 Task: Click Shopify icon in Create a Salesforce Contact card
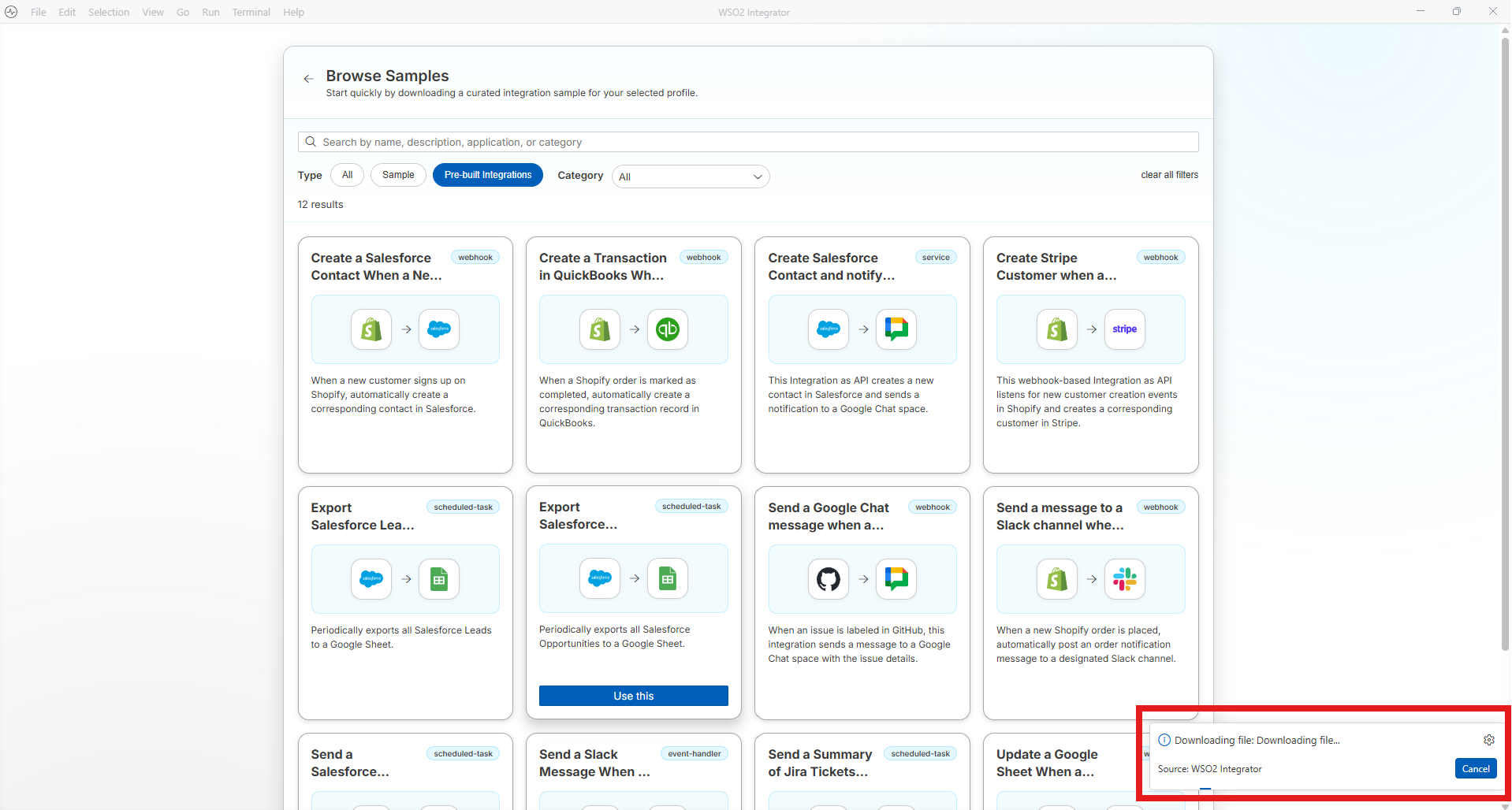point(371,329)
